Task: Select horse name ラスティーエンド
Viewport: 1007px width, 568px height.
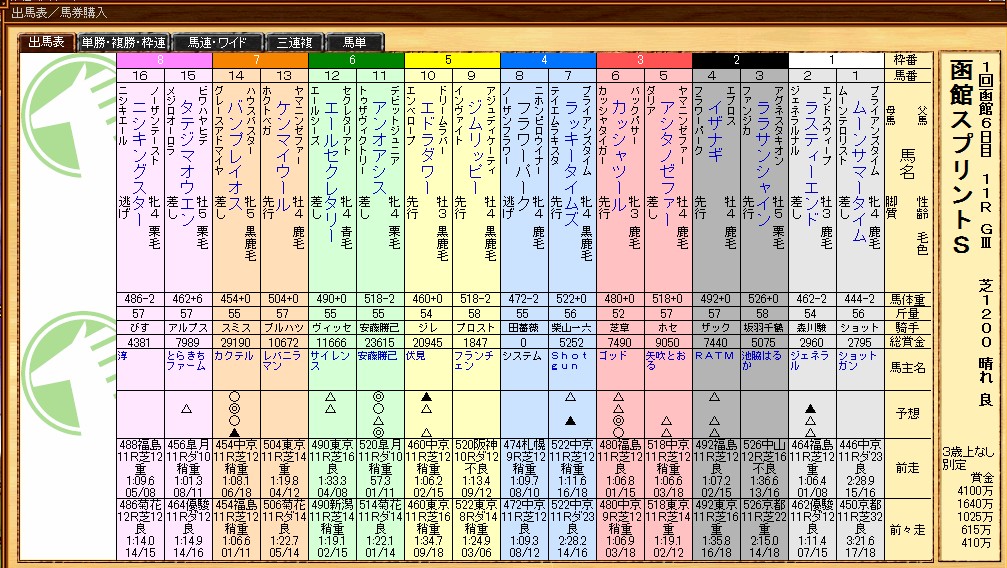Action: [x=812, y=163]
